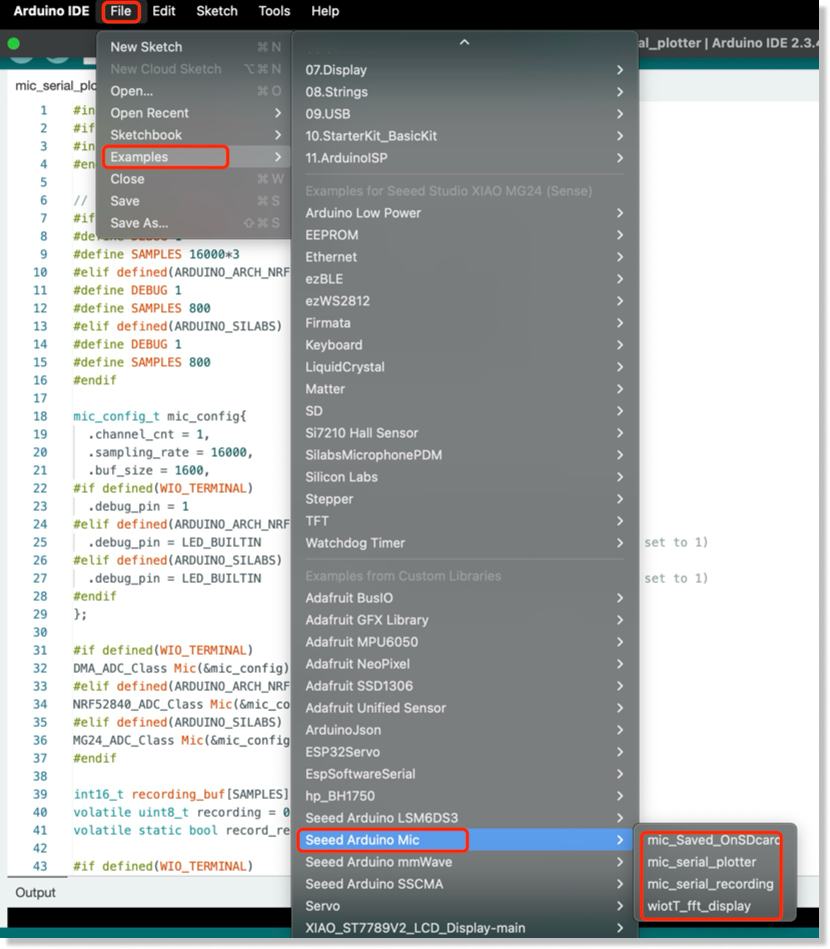Open the Sketch menu
Screen dimensions: 830x949
217,11
